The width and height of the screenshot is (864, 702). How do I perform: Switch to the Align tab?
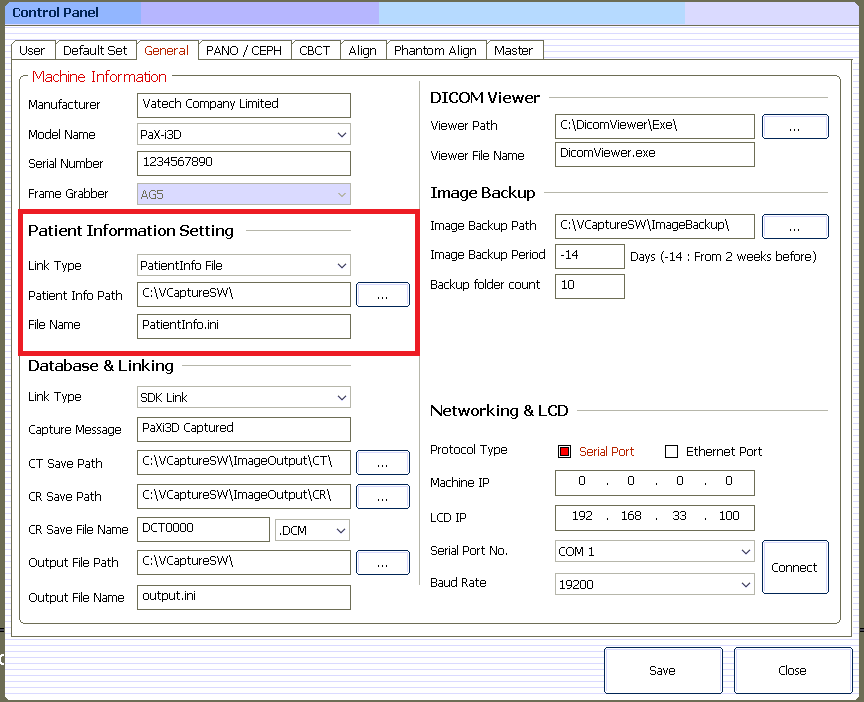point(362,50)
